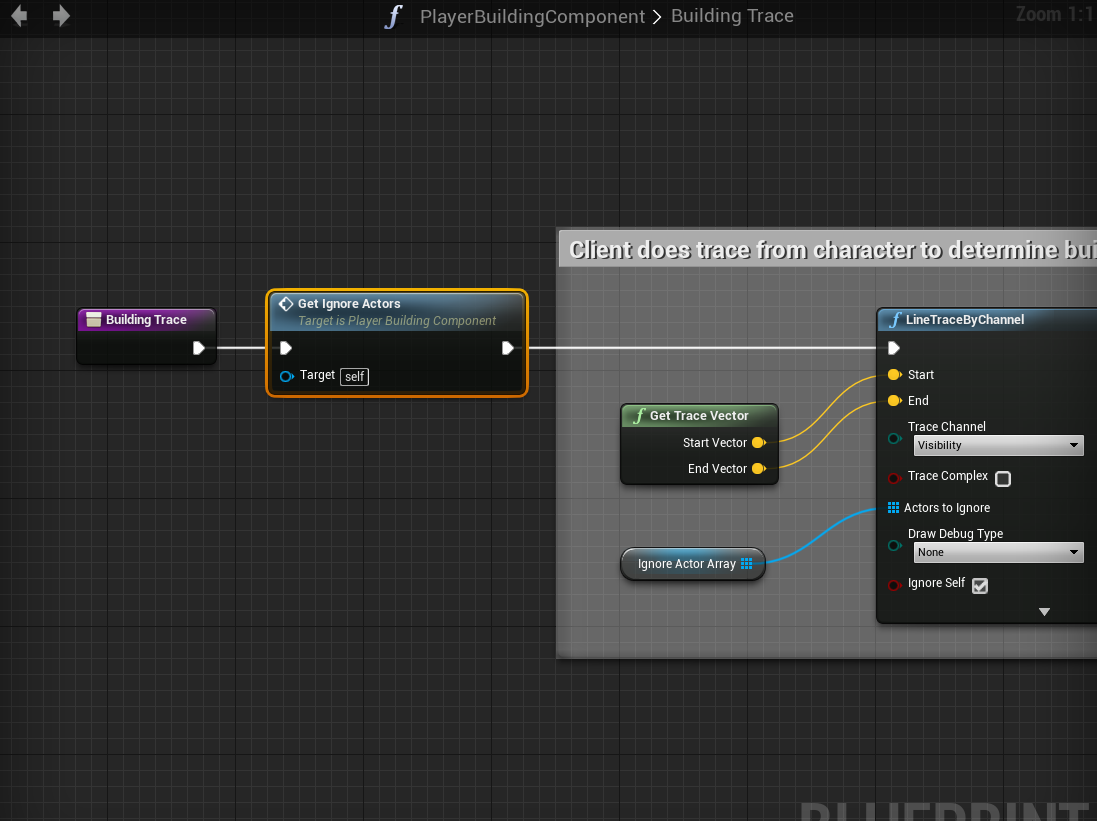Click the Building Trace execution output pin

point(199,348)
